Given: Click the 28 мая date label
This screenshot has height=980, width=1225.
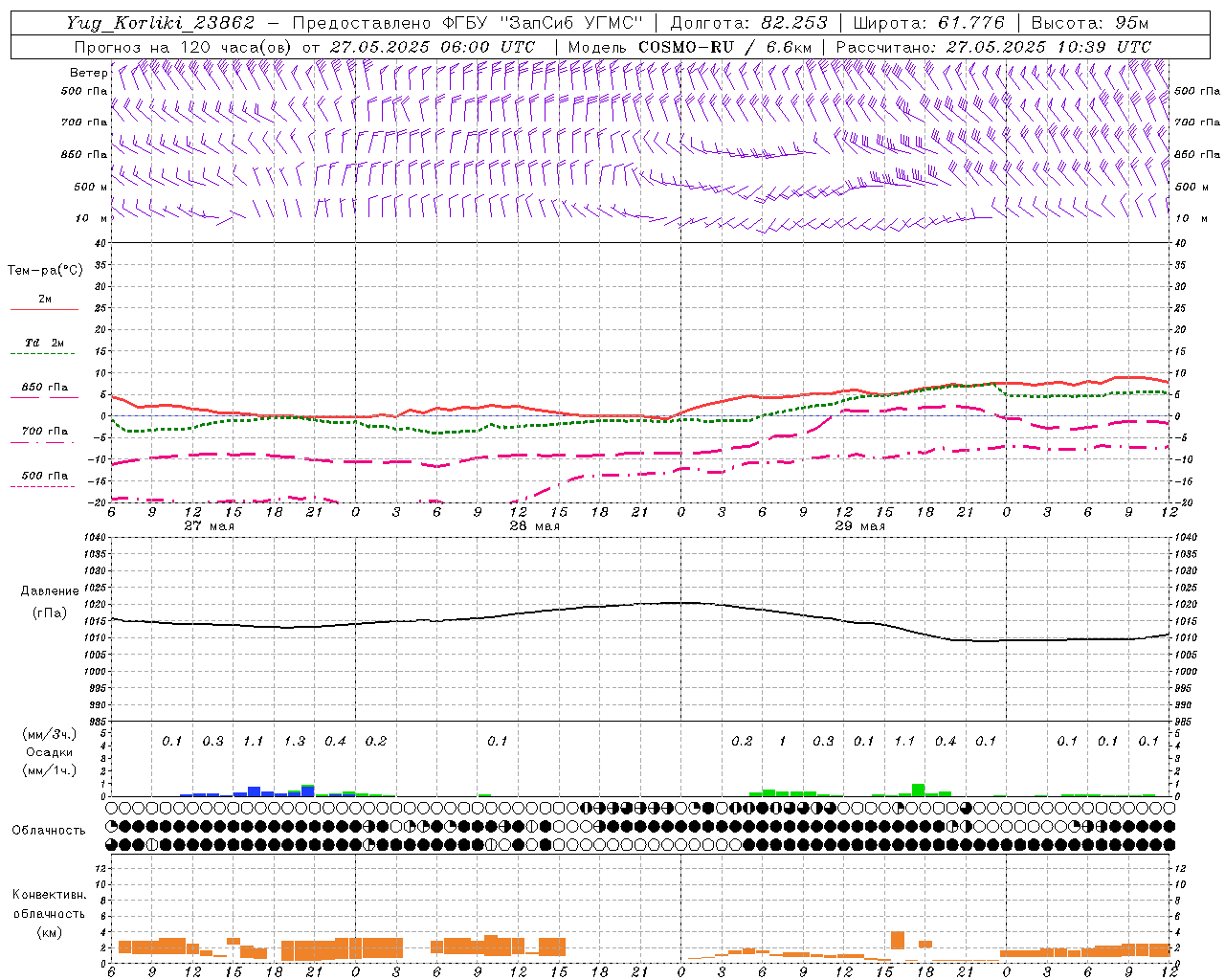Looking at the screenshot, I should pos(534,526).
